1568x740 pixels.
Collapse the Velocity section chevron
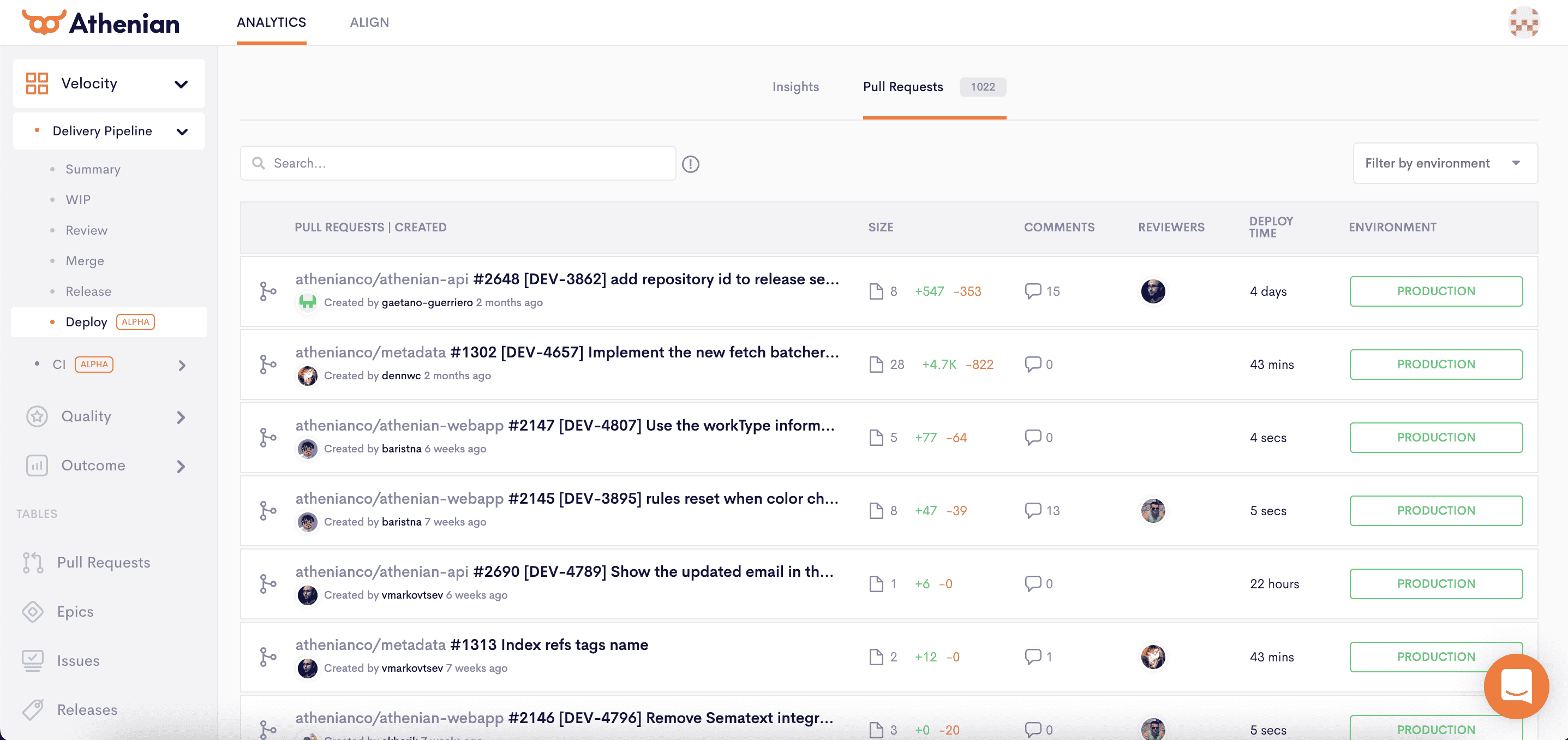[x=181, y=84]
